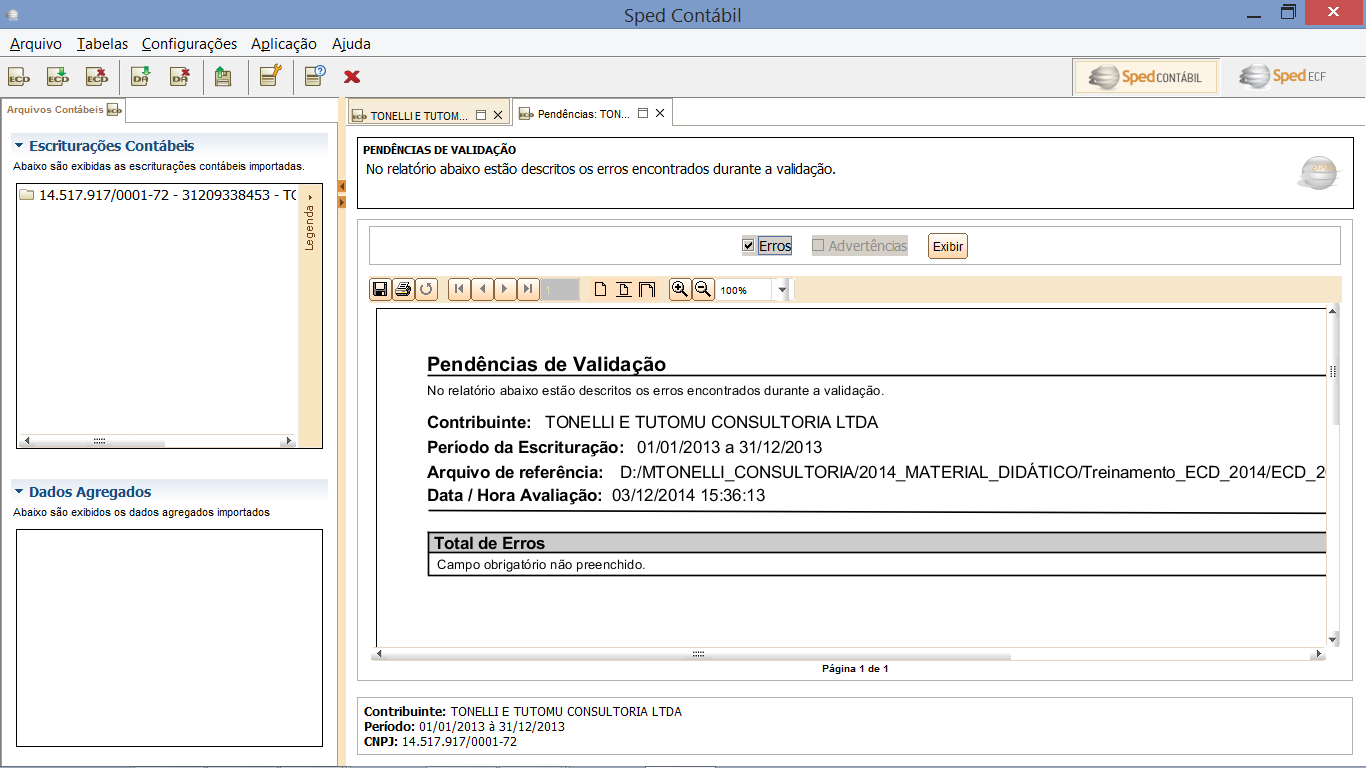The height and width of the screenshot is (768, 1366).
Task: Click the 'Pendências de Validação' report heading
Action: pyautogui.click(x=547, y=364)
